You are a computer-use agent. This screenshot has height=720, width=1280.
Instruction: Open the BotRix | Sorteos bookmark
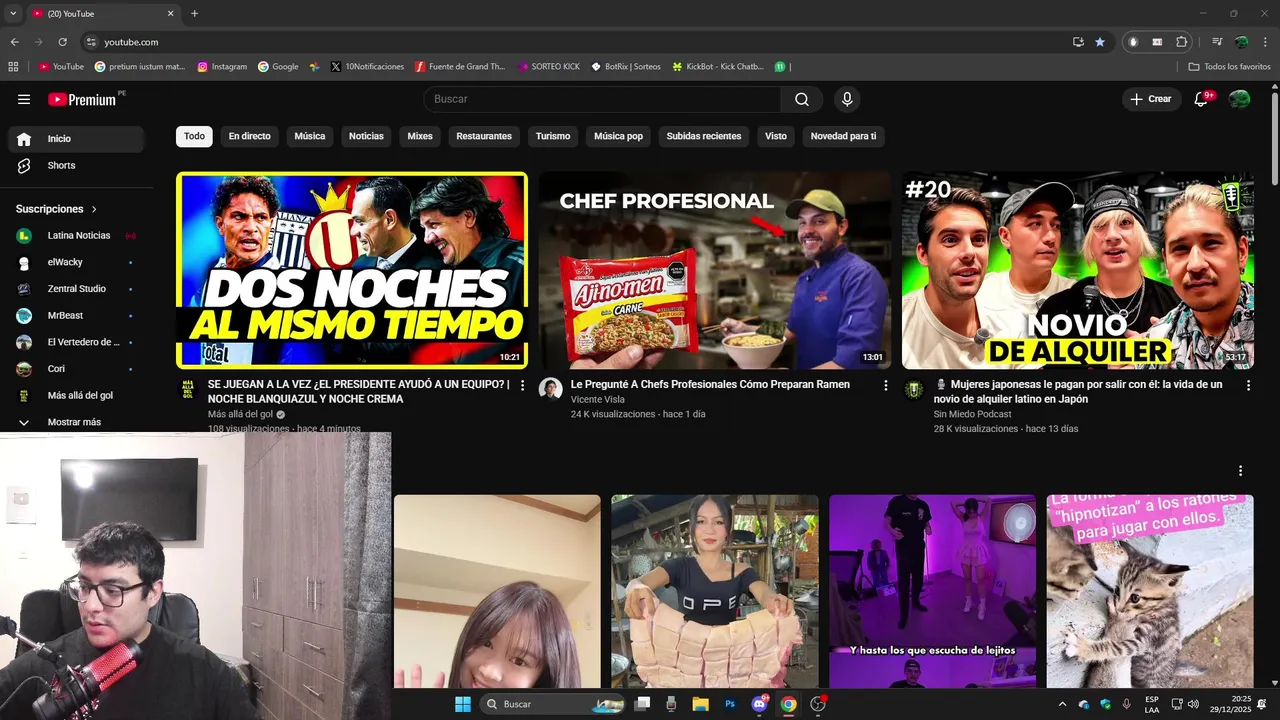pyautogui.click(x=626, y=67)
